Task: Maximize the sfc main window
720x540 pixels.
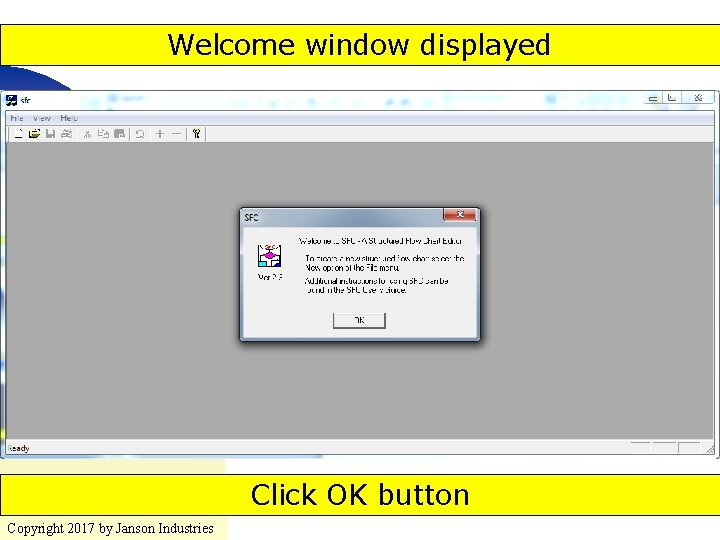Action: click(672, 98)
